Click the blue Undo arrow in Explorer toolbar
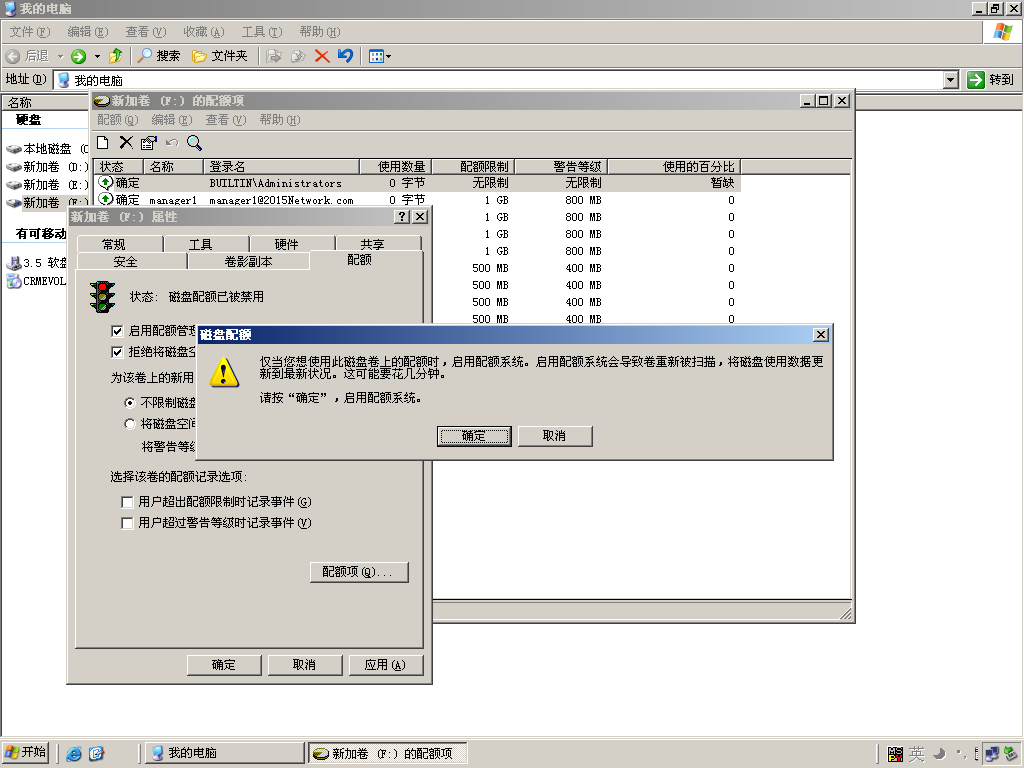 [x=345, y=56]
